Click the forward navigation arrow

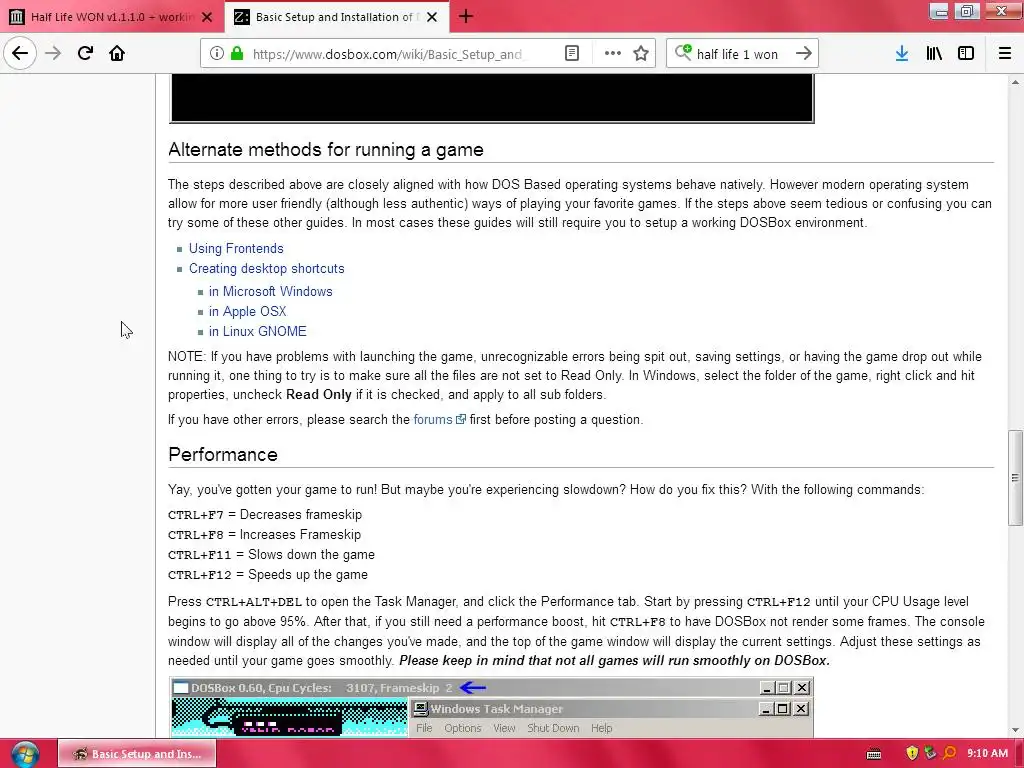coord(53,53)
